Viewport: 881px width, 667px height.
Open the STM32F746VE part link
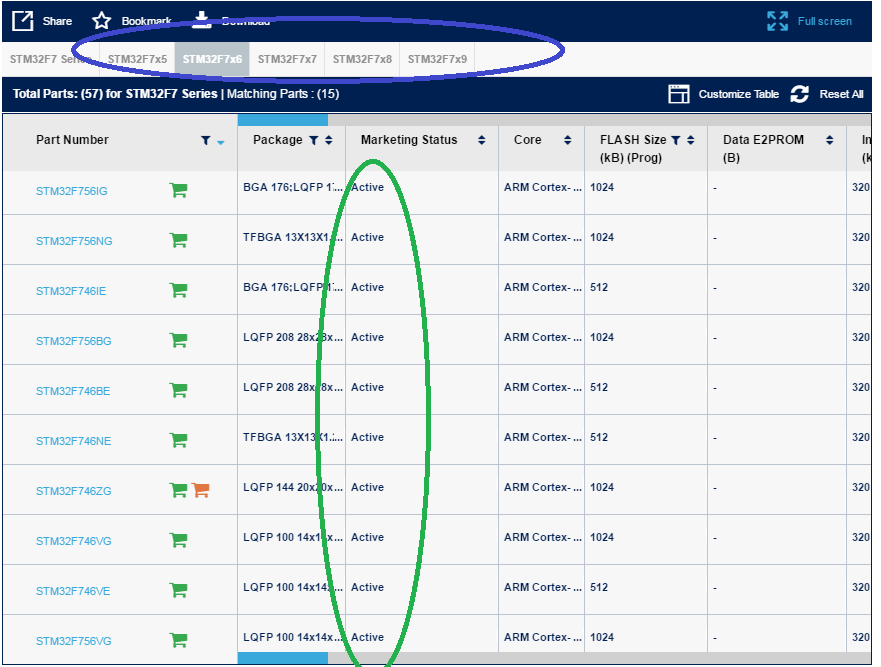tap(73, 591)
